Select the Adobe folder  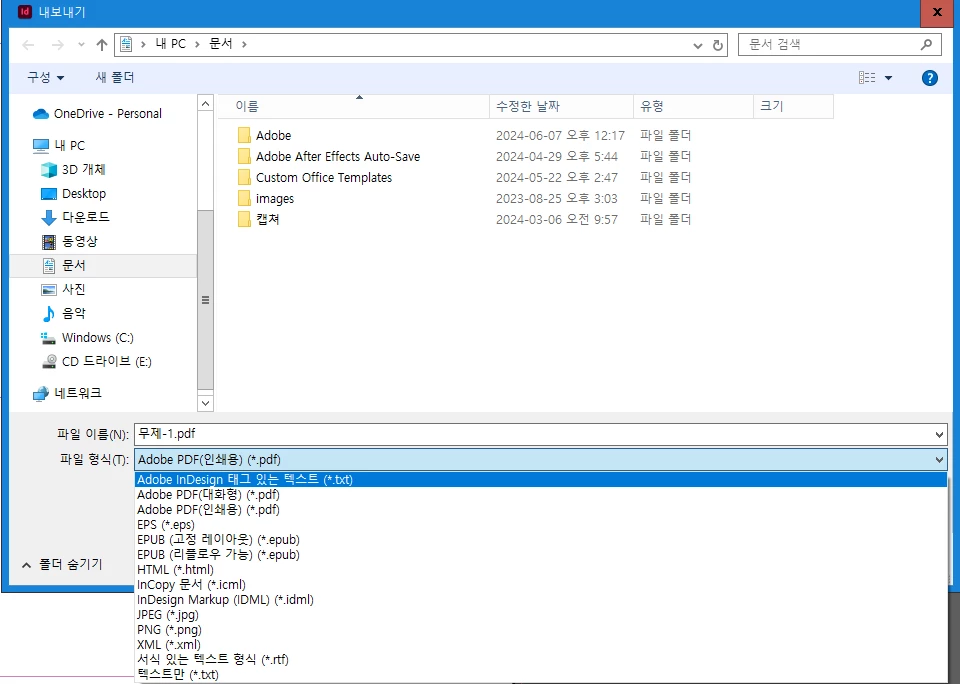coord(273,135)
